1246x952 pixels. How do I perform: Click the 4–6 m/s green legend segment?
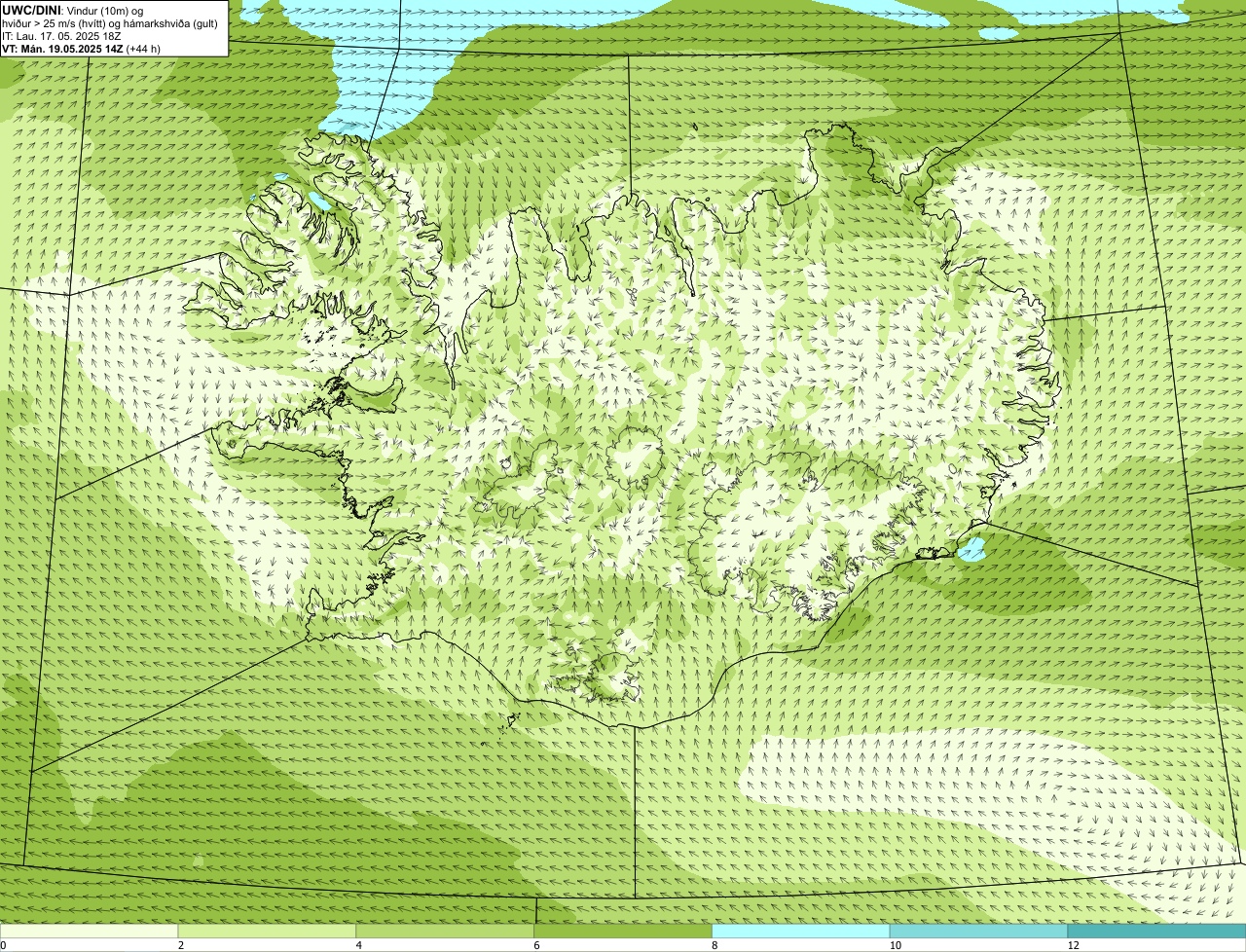click(446, 932)
